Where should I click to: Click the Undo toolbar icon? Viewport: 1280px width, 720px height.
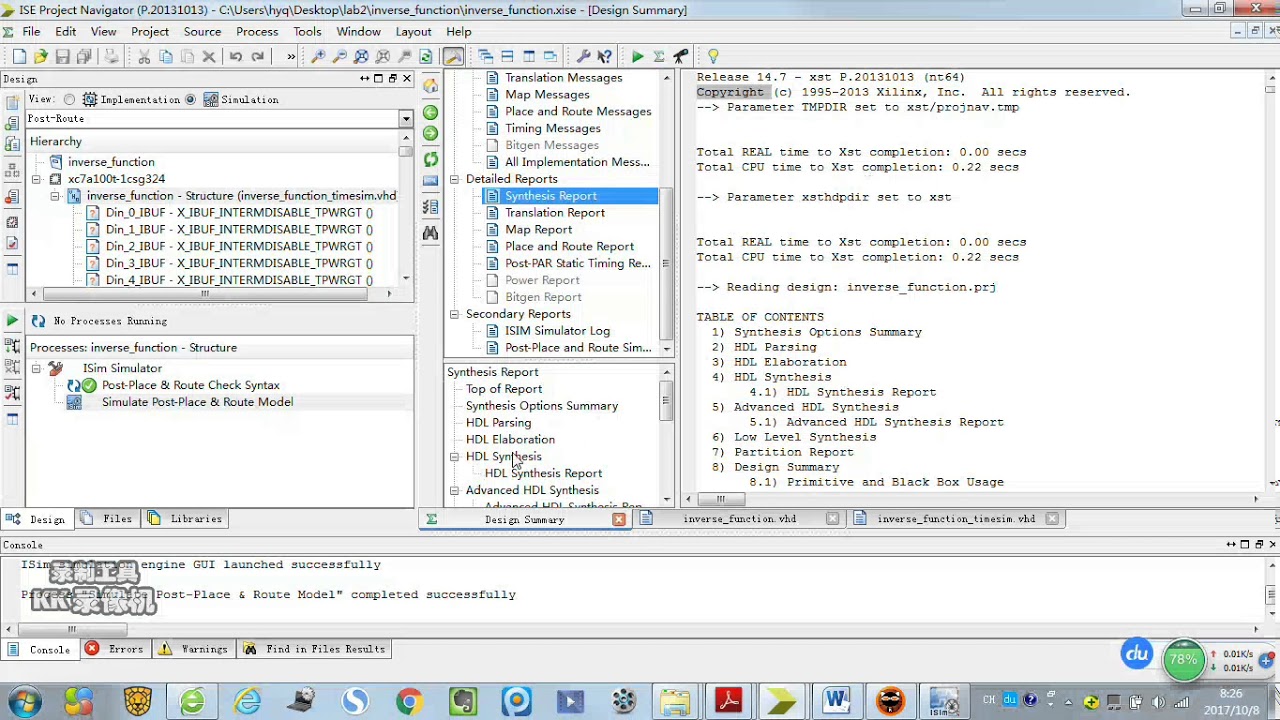(236, 57)
